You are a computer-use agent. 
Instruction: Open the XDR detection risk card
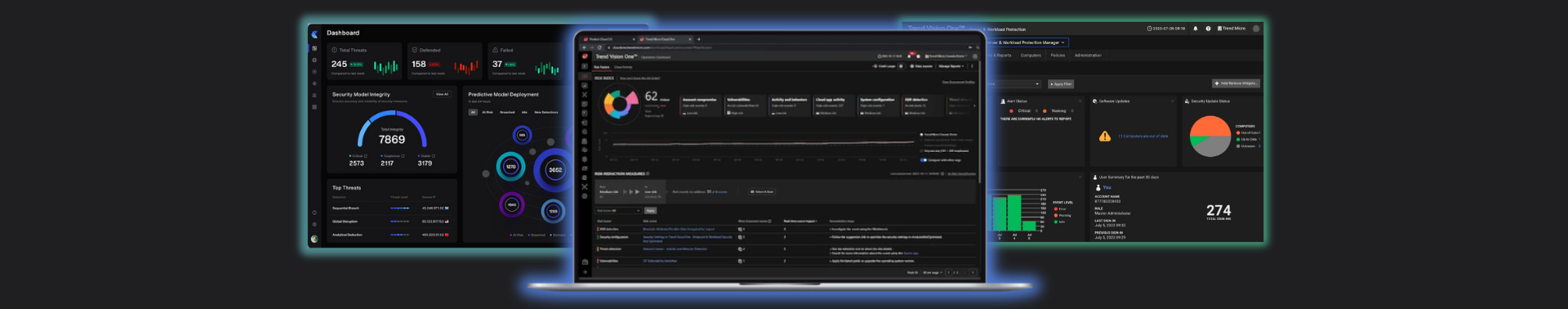click(x=922, y=106)
